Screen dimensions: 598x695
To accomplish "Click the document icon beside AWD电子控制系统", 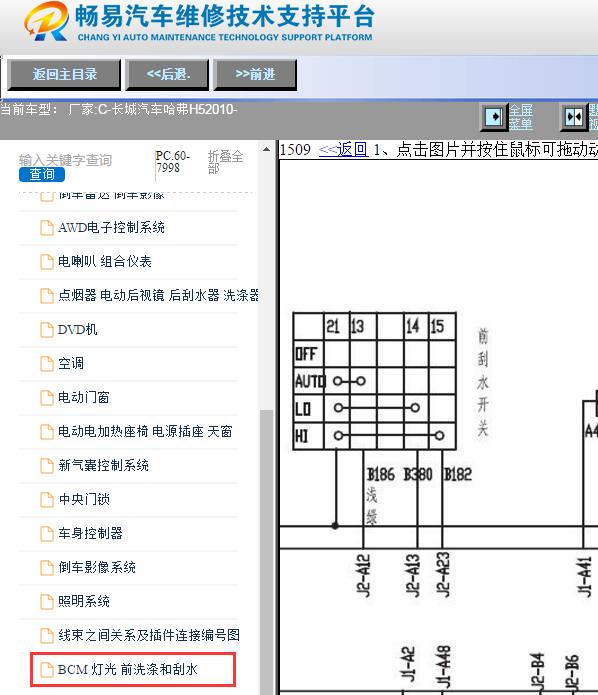I will 47,228.
